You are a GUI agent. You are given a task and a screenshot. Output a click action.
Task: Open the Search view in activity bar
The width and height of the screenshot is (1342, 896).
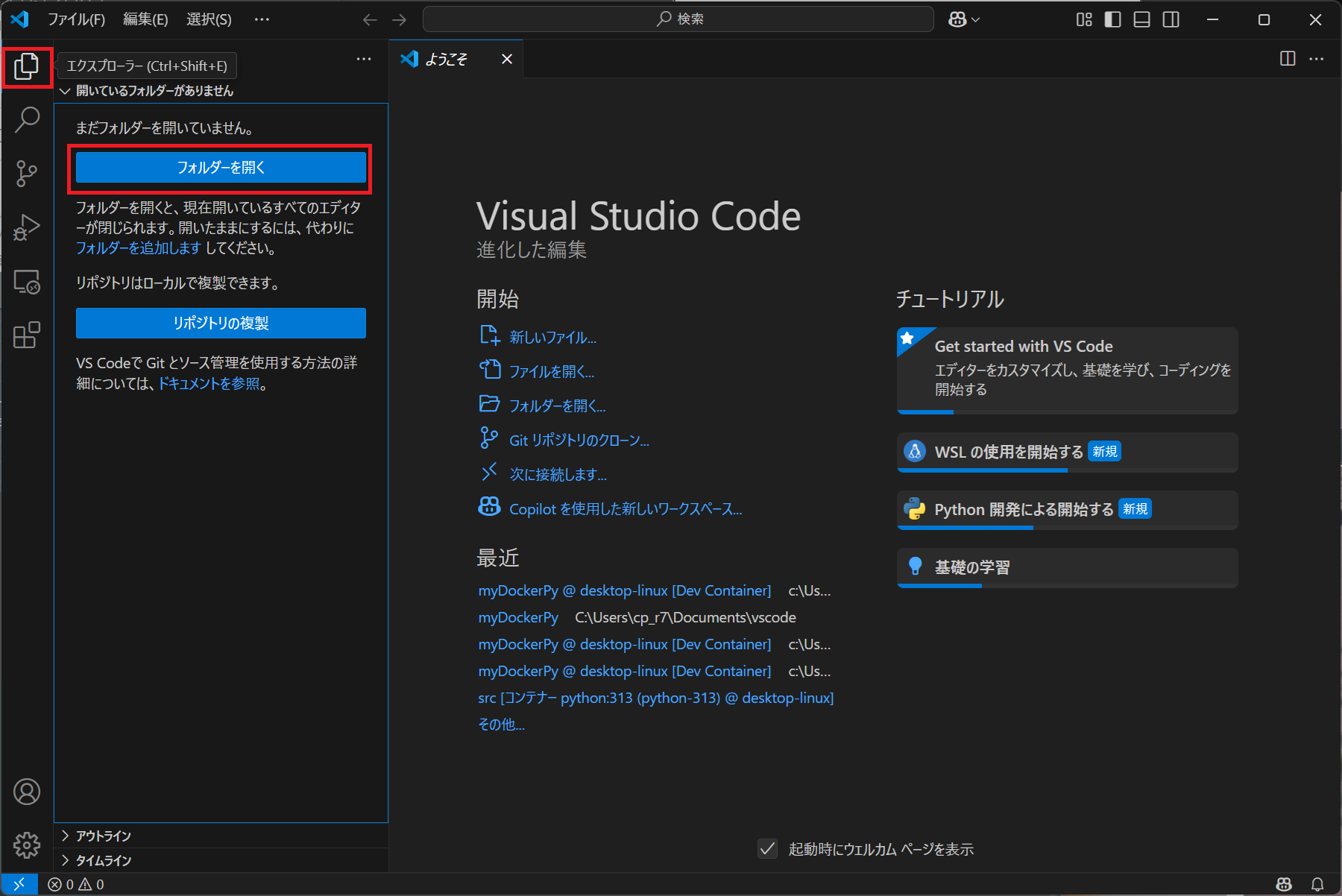point(27,119)
